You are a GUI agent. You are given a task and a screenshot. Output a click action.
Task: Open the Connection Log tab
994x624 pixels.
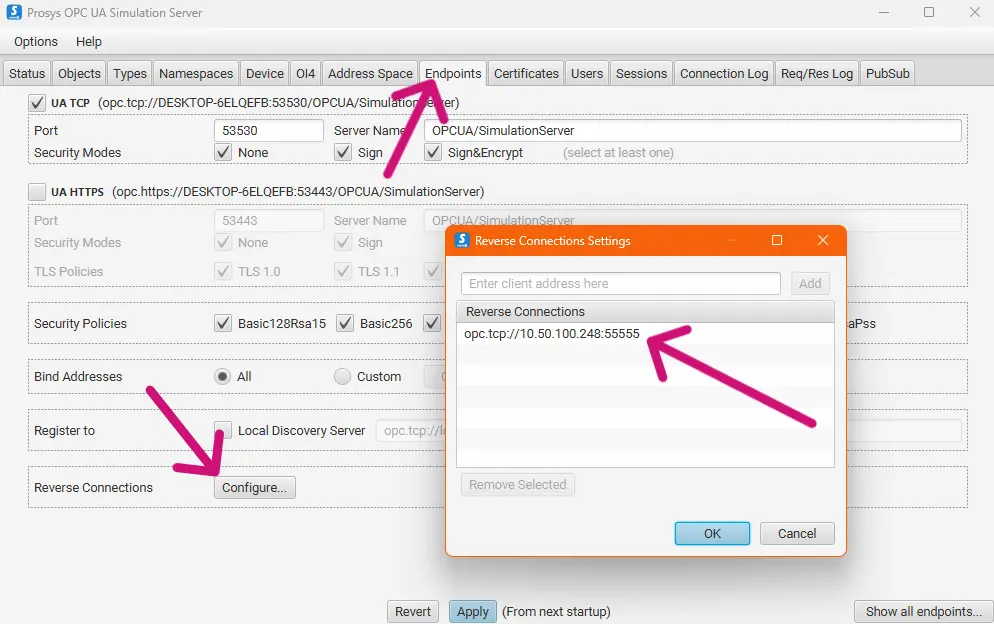[724, 74]
